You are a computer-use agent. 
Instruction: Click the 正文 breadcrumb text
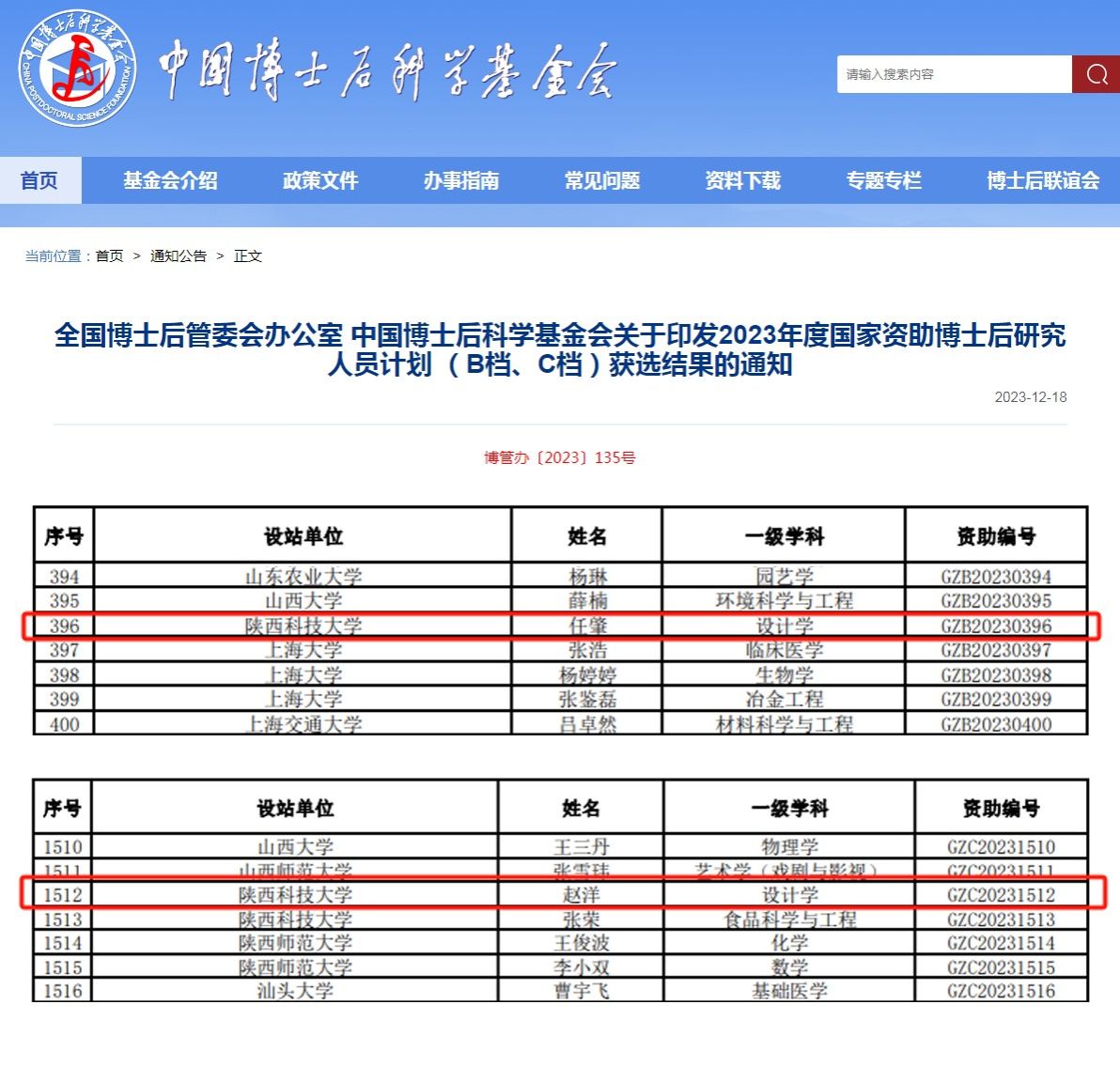pyautogui.click(x=248, y=256)
